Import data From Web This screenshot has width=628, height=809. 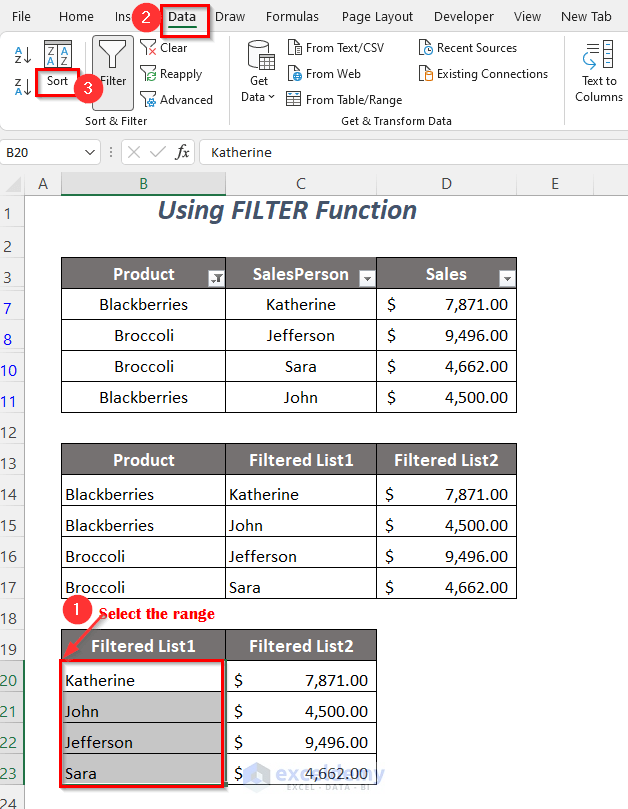point(324,74)
